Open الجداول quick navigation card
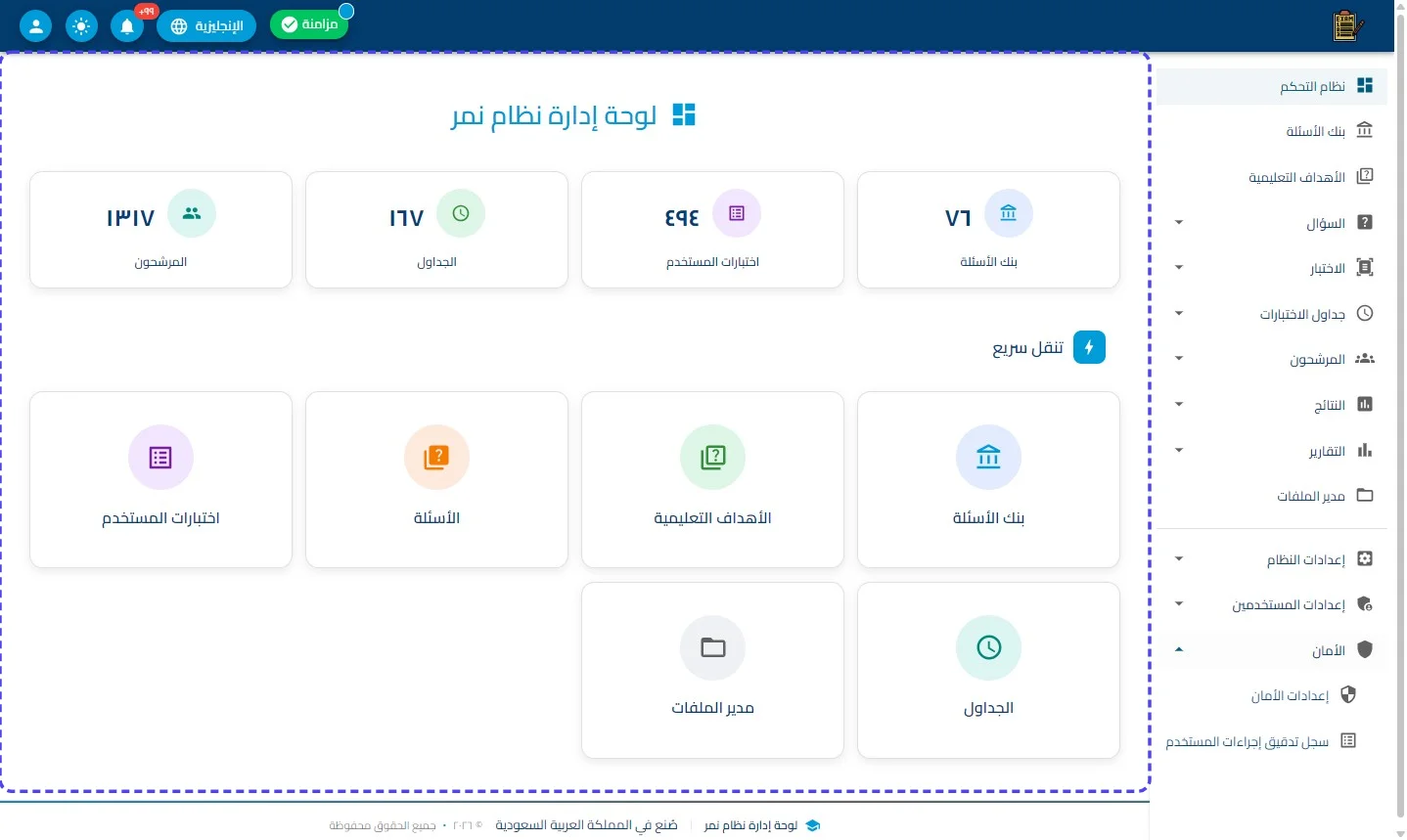 (x=988, y=670)
